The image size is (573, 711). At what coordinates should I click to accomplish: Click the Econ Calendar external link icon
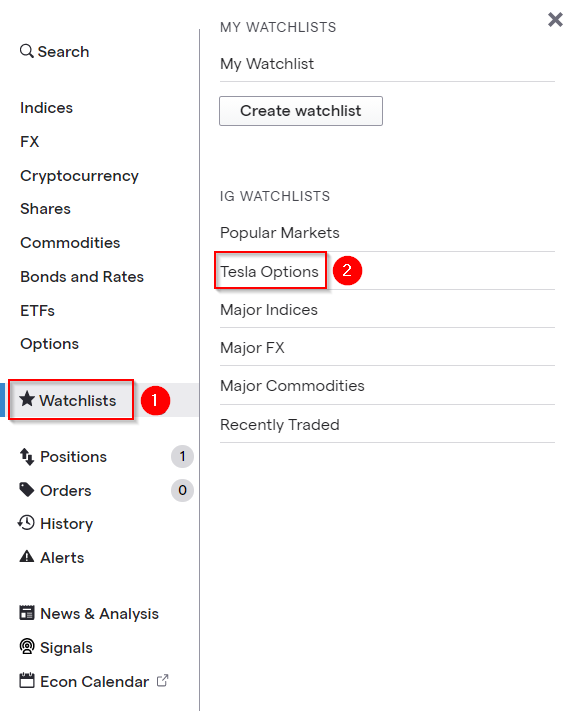(162, 681)
